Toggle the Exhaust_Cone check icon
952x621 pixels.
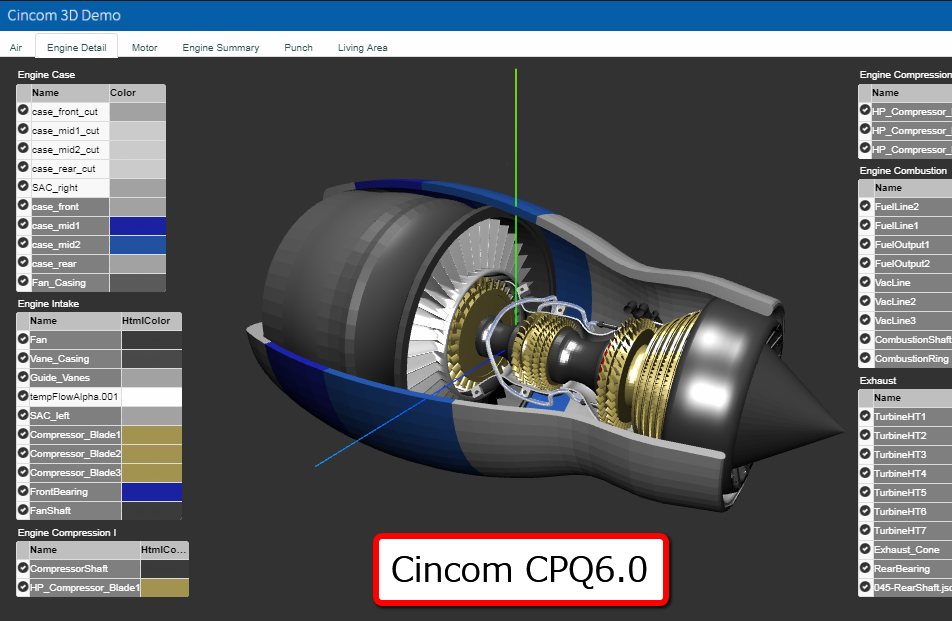[x=866, y=549]
